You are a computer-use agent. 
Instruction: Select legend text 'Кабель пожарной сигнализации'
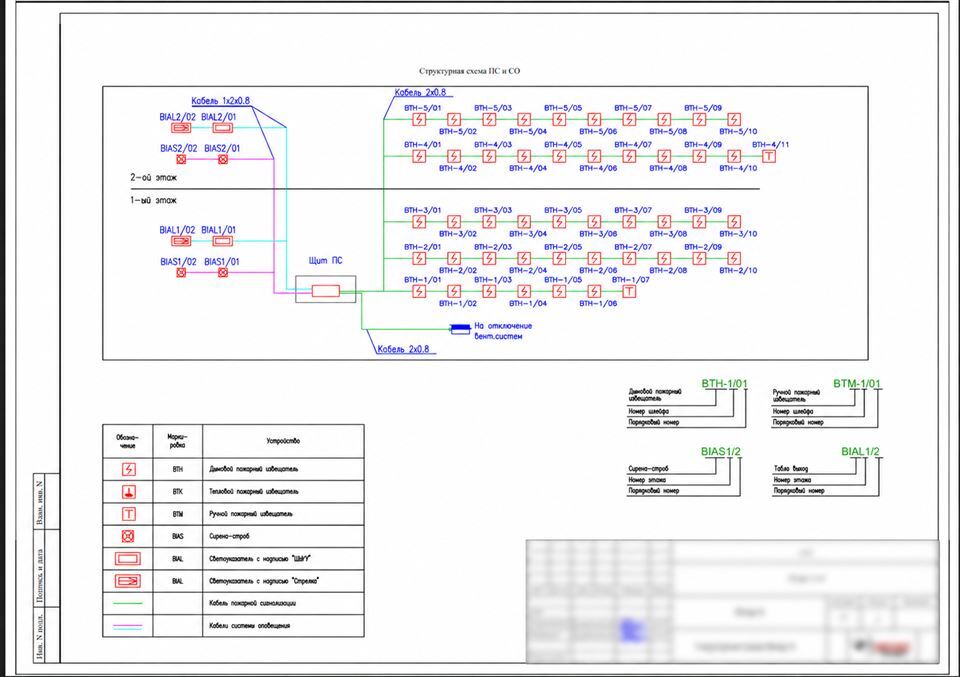(252, 604)
